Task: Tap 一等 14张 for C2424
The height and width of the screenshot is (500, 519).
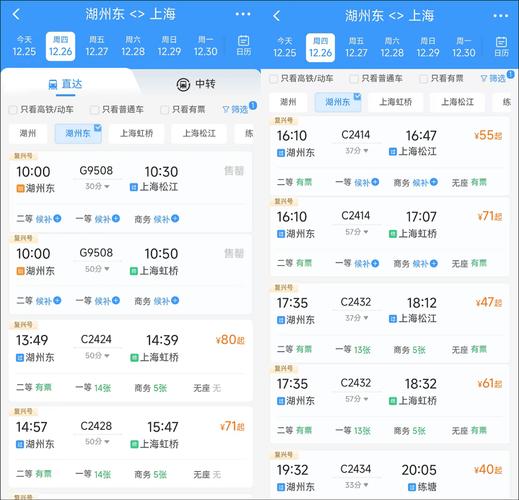Action: point(93,388)
